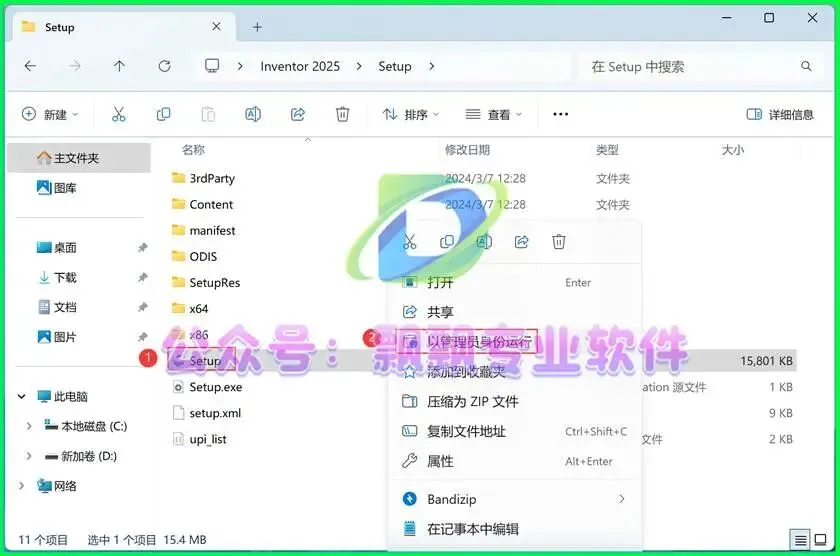Sort by the 类型 column header
Image resolution: width=840 pixels, height=556 pixels.
pos(608,149)
